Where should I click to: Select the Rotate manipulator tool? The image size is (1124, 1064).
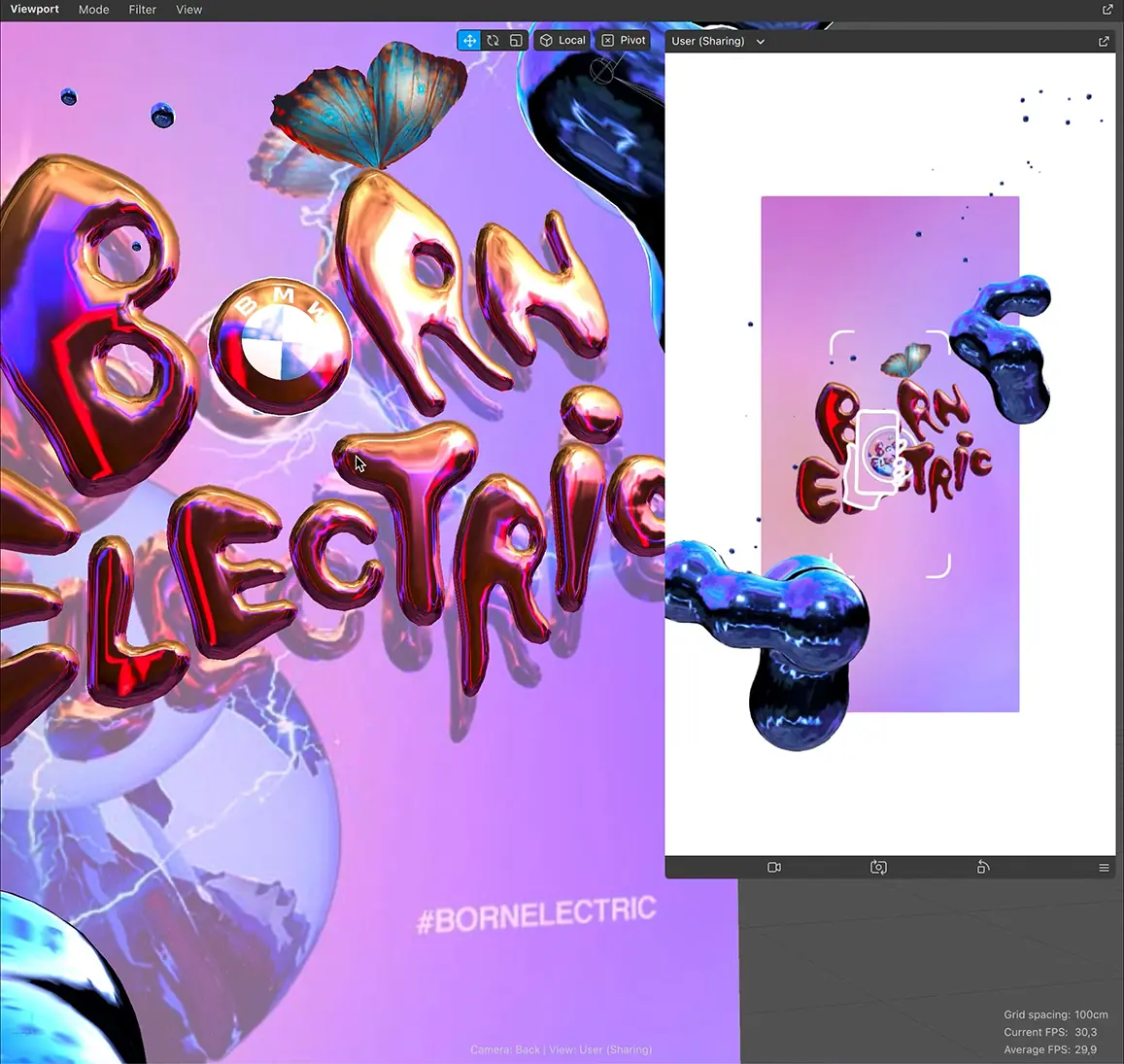[x=493, y=40]
